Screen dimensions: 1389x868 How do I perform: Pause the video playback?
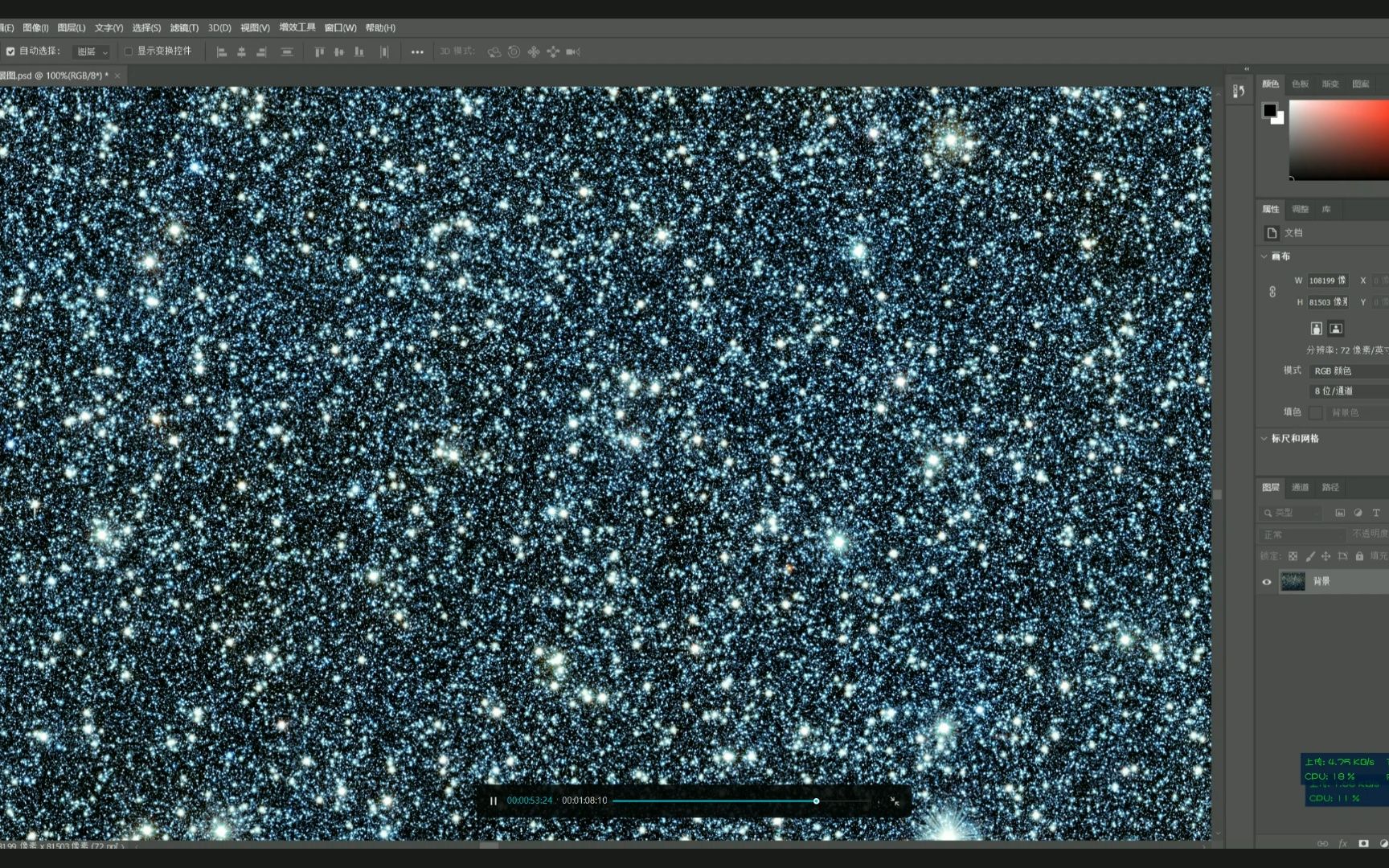click(x=494, y=800)
